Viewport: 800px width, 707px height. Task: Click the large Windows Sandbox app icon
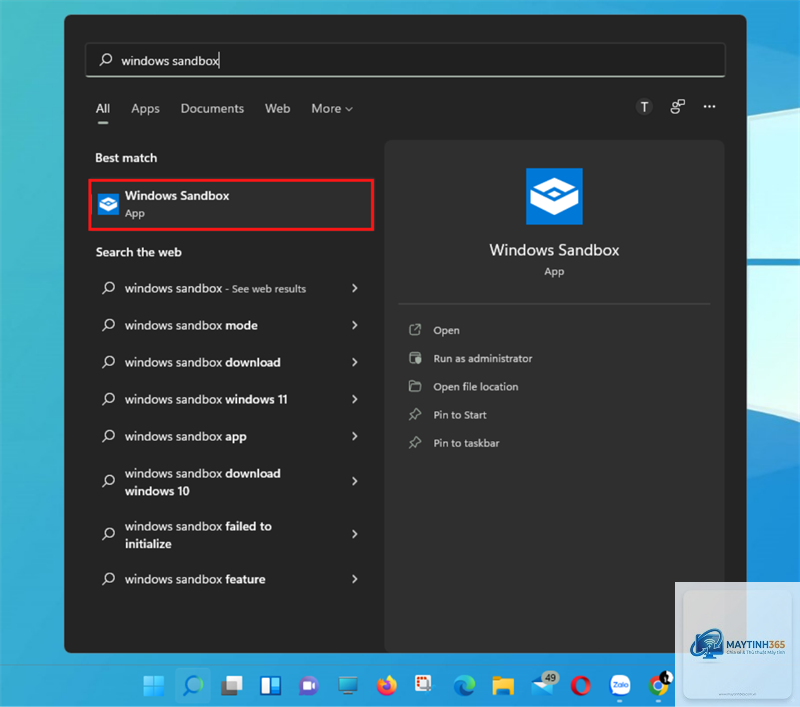point(554,196)
